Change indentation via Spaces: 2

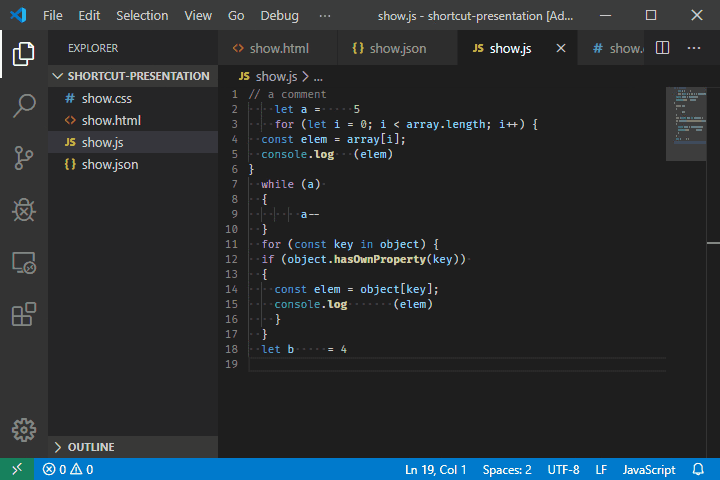[507, 469]
